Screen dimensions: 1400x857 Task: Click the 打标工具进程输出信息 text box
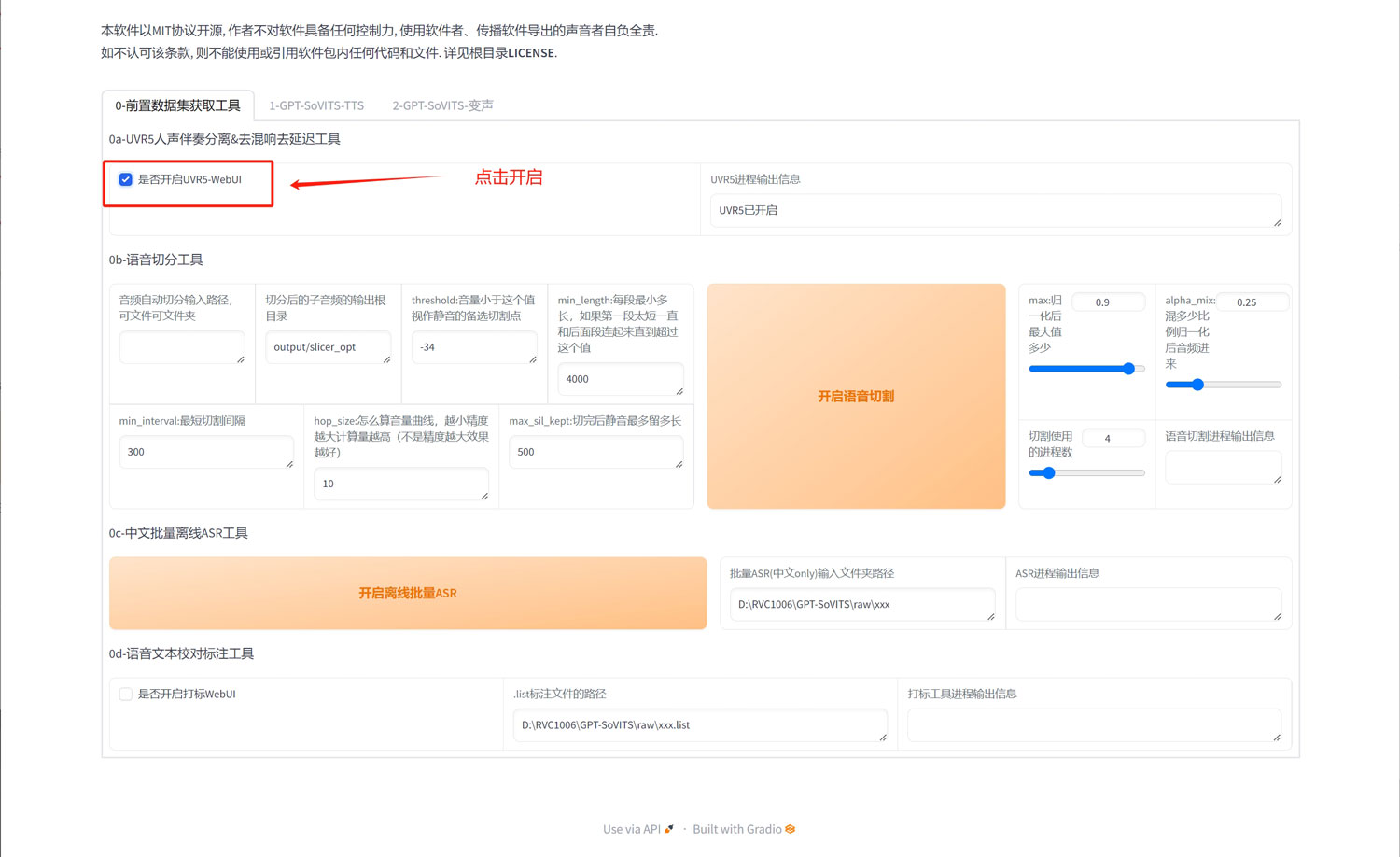[1094, 724]
